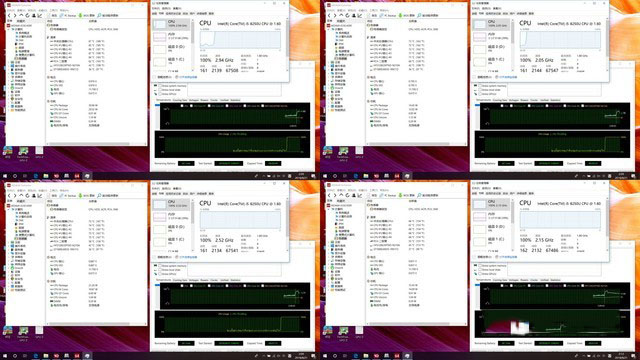This screenshot has height=360, width=640.
Task: Open Windows Start button in 2.15 GHz screenshot
Action: pyautogui.click(x=325, y=356)
